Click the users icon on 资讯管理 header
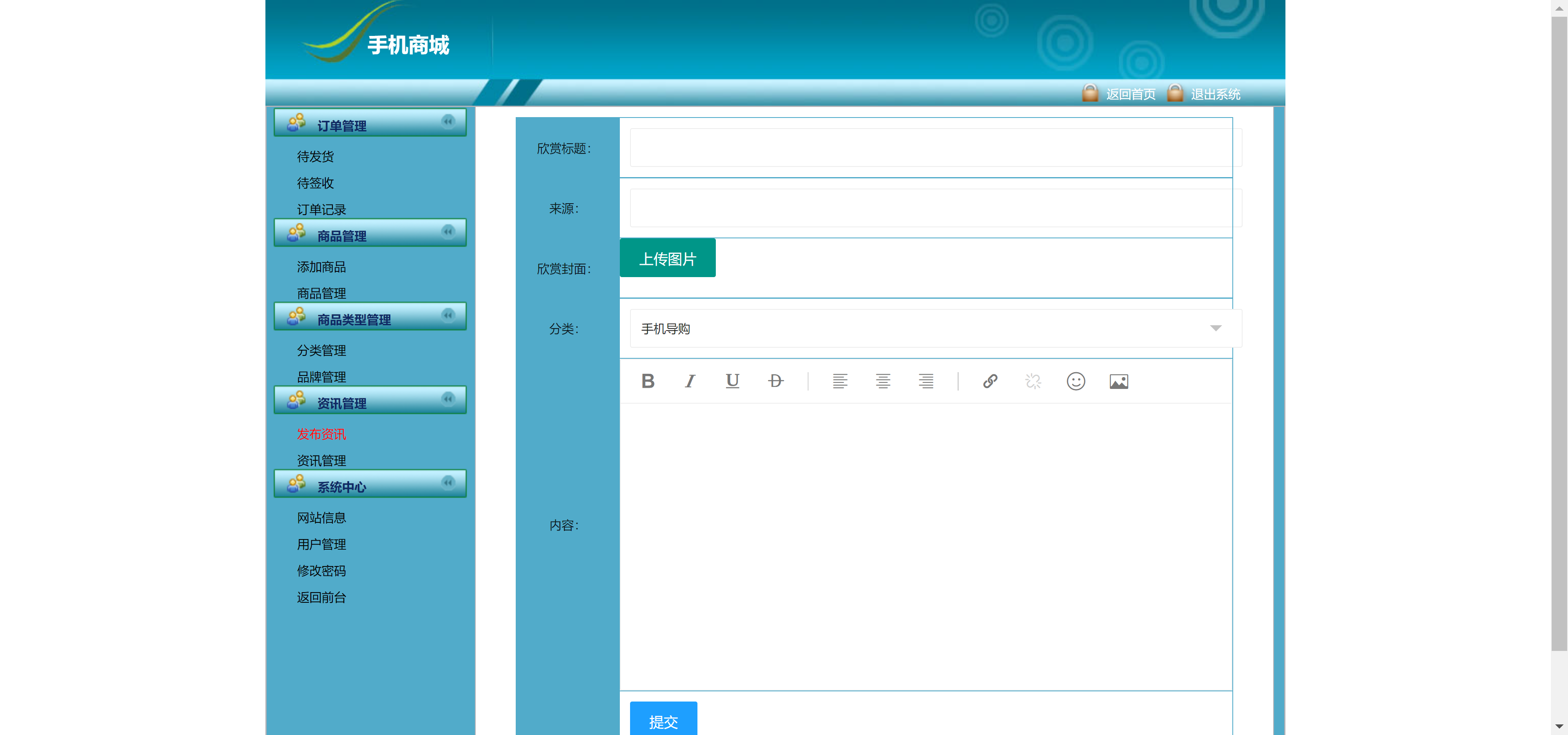Screen dimensions: 1568x735 (296, 400)
